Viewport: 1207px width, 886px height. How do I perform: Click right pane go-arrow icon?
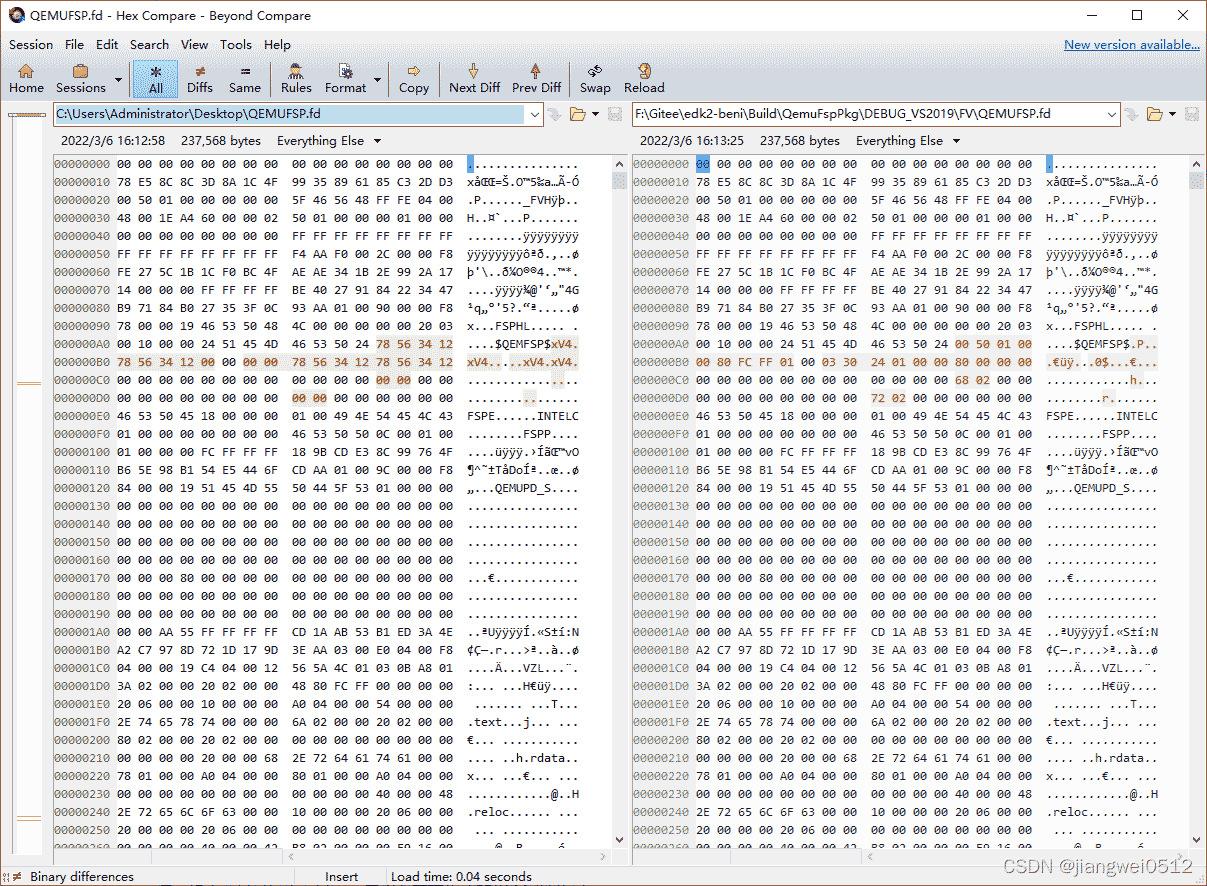coord(1131,114)
